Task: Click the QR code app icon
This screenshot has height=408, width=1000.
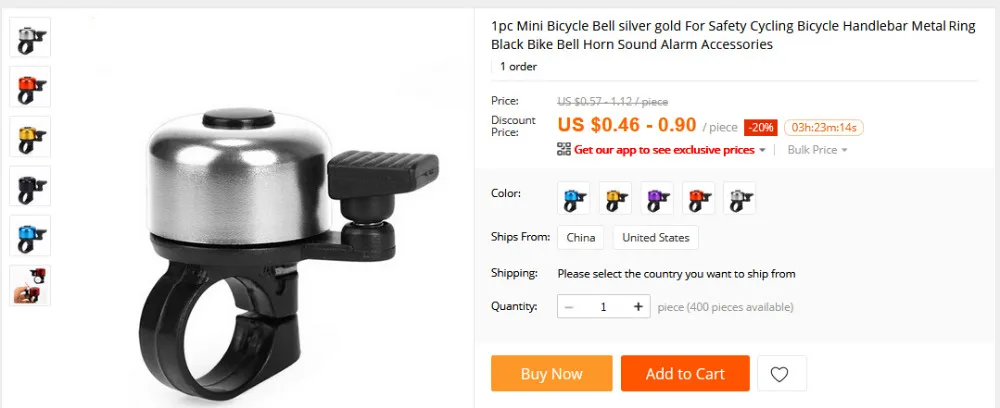Action: click(564, 149)
